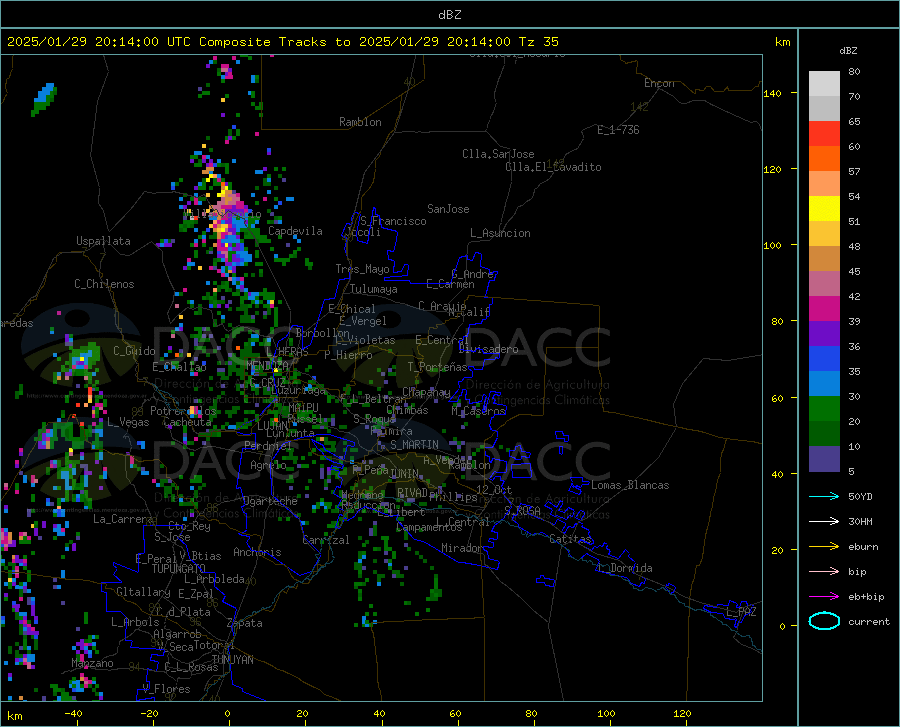
Task: Click the purple 10 dBZ color swatch
Action: tap(824, 458)
